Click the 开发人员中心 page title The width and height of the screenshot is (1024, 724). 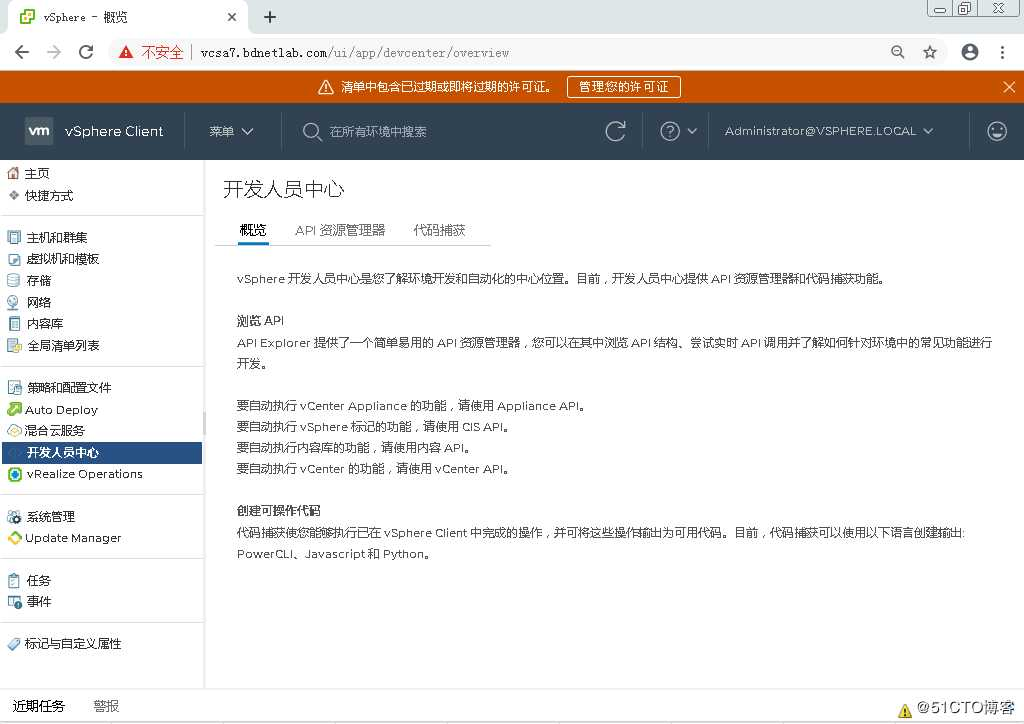tap(283, 189)
